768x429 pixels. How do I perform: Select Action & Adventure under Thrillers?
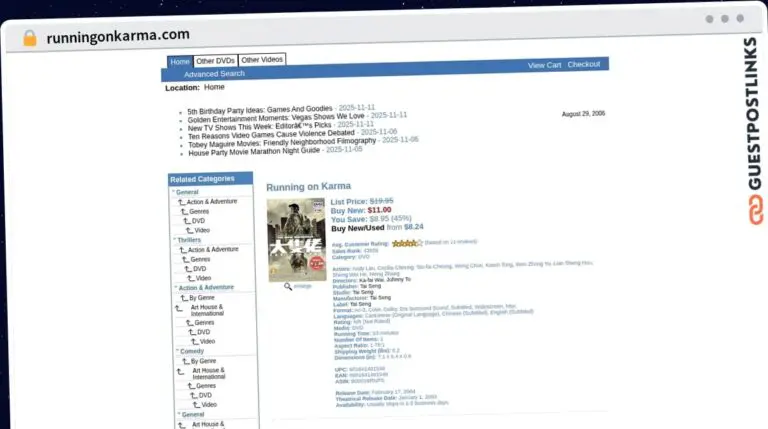[x=213, y=250]
